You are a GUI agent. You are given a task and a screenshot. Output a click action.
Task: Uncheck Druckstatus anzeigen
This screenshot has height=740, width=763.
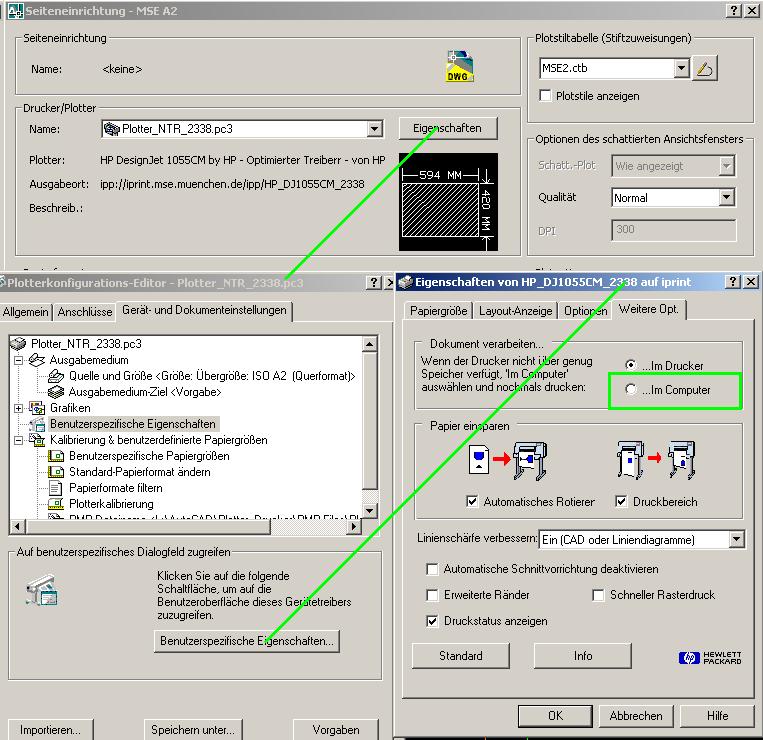coord(432,621)
